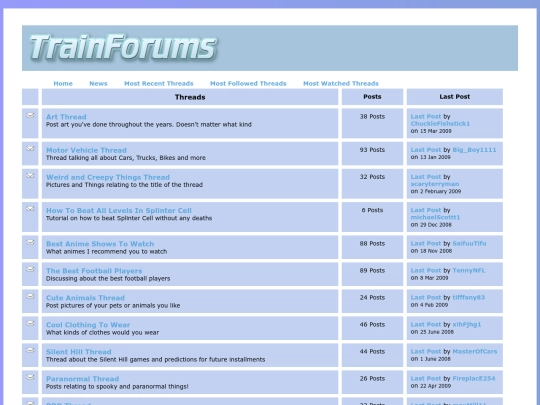Jump to Last Post in Motor Vehicle Thread
Screen dimensions: 540x405
click(426, 150)
